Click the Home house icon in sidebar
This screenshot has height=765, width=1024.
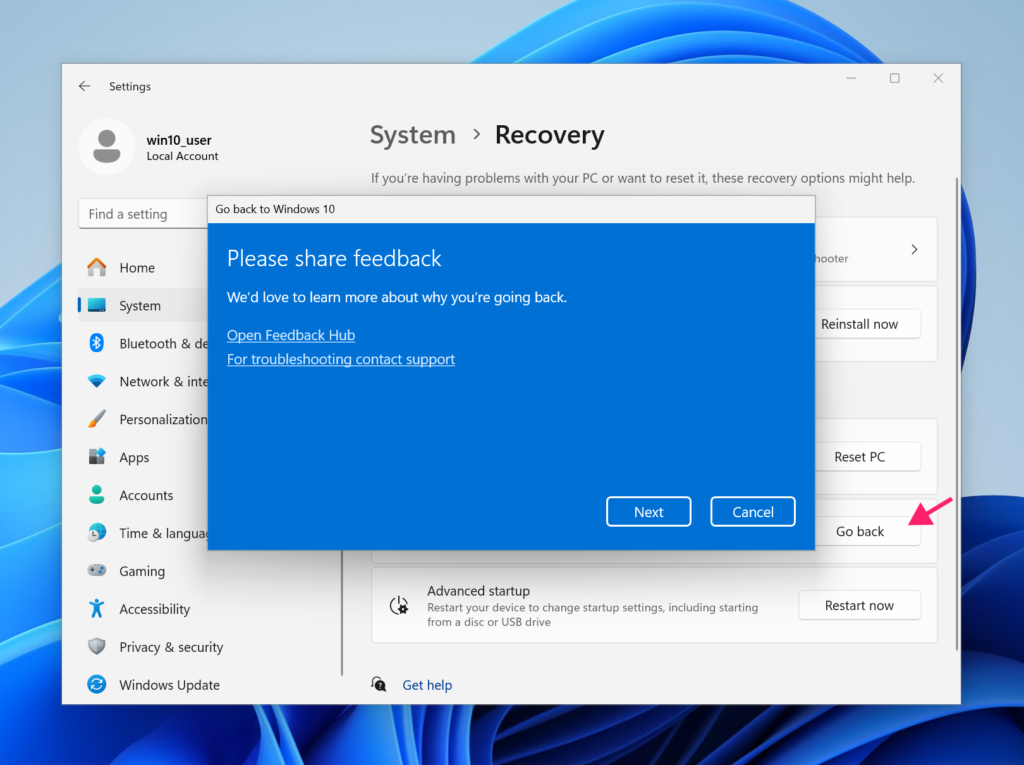point(97,267)
